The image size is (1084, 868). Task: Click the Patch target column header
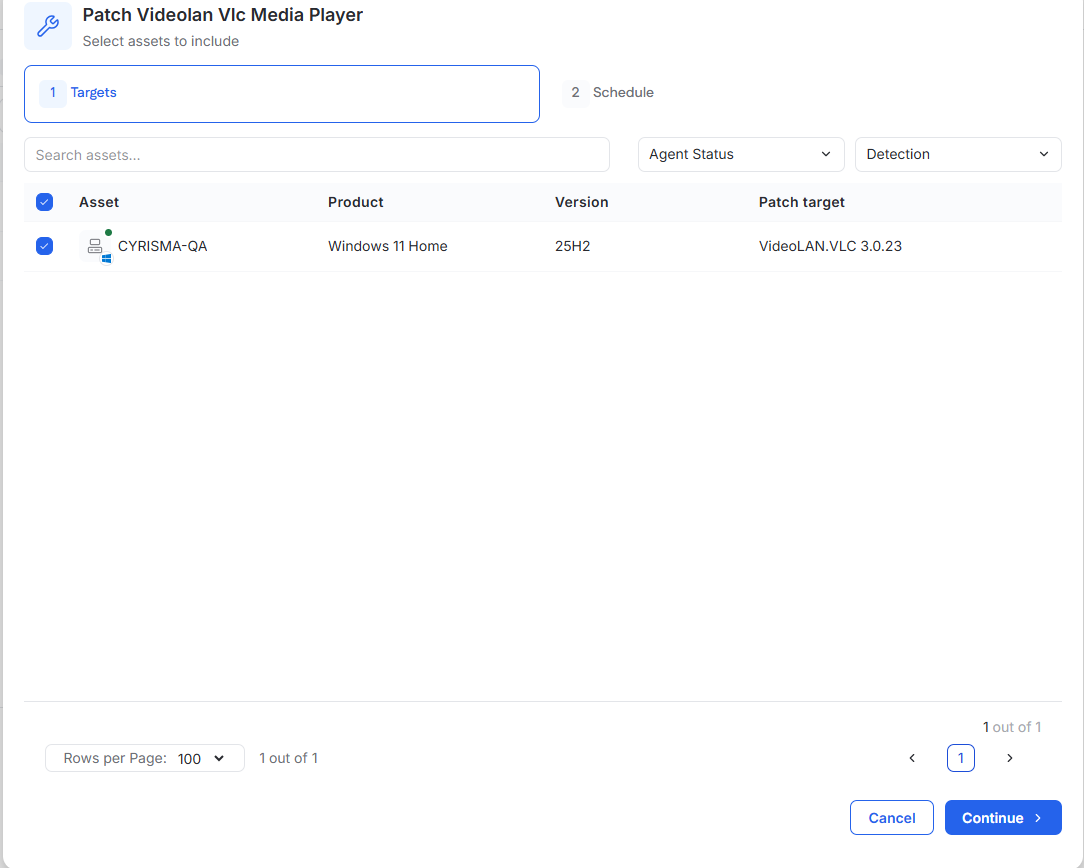click(x=801, y=202)
